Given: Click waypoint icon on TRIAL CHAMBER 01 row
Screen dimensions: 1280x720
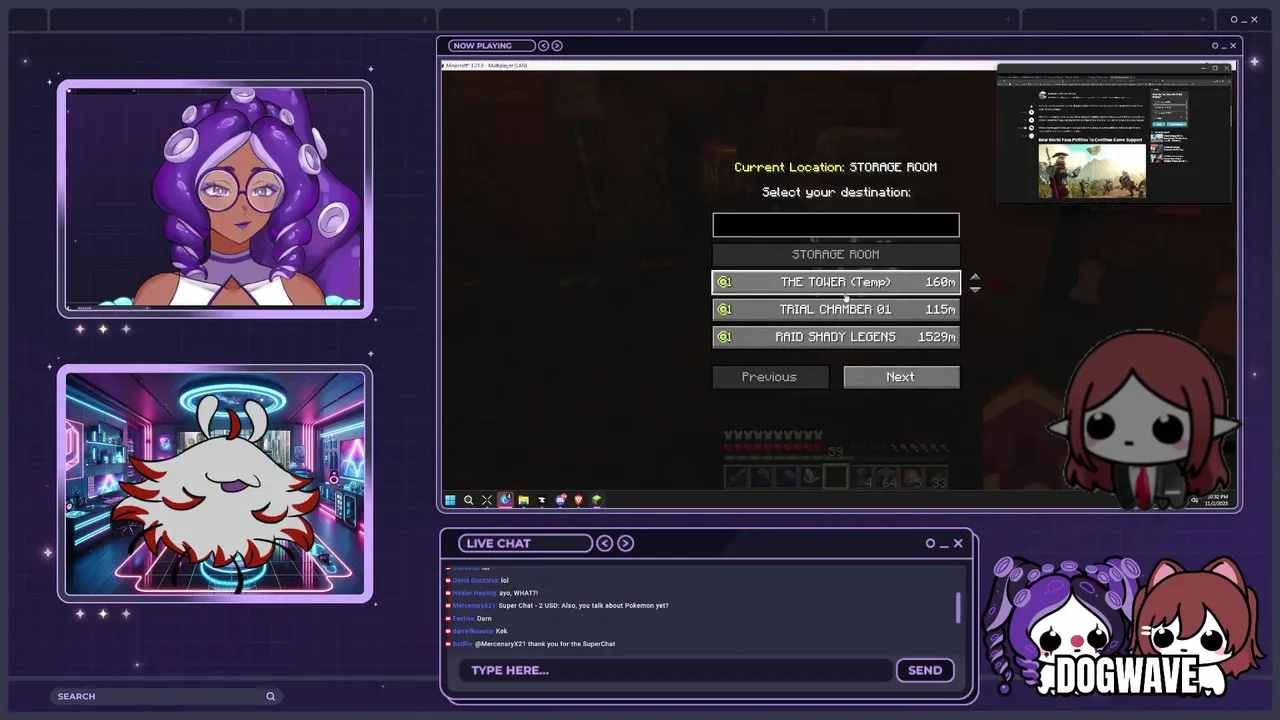Looking at the screenshot, I should 725,309.
